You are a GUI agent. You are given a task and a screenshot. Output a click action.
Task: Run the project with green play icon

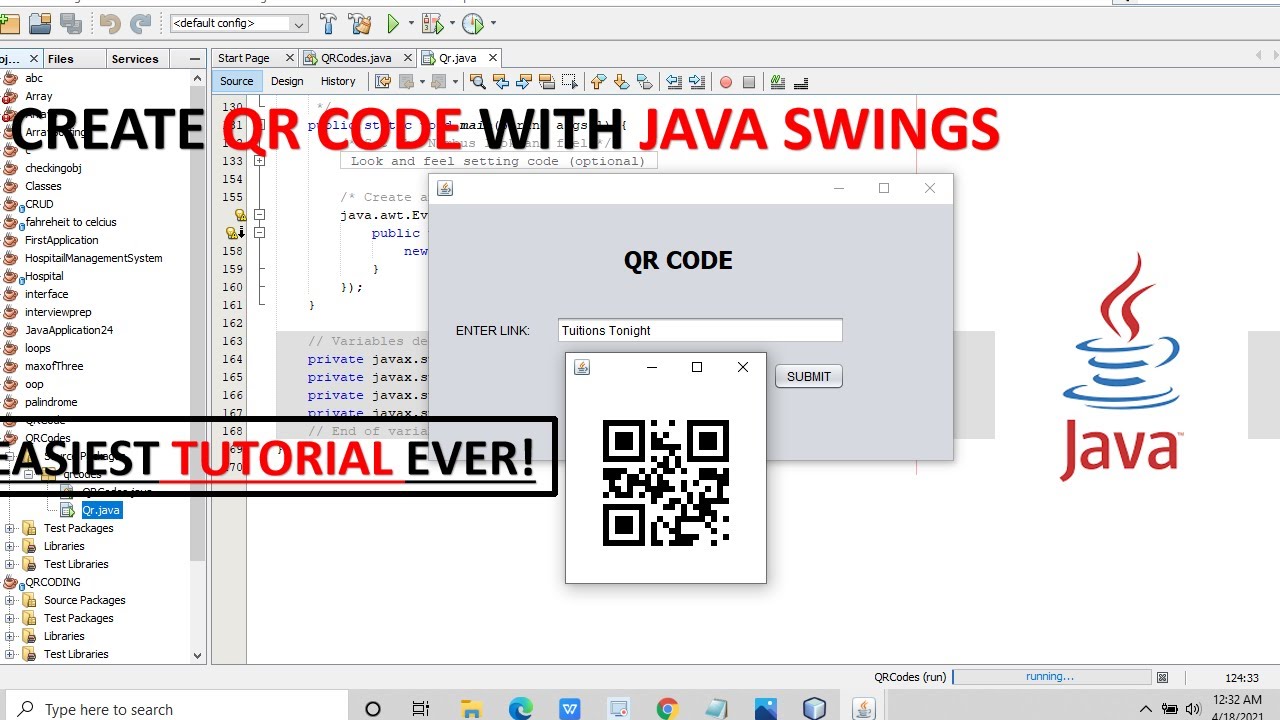[393, 22]
